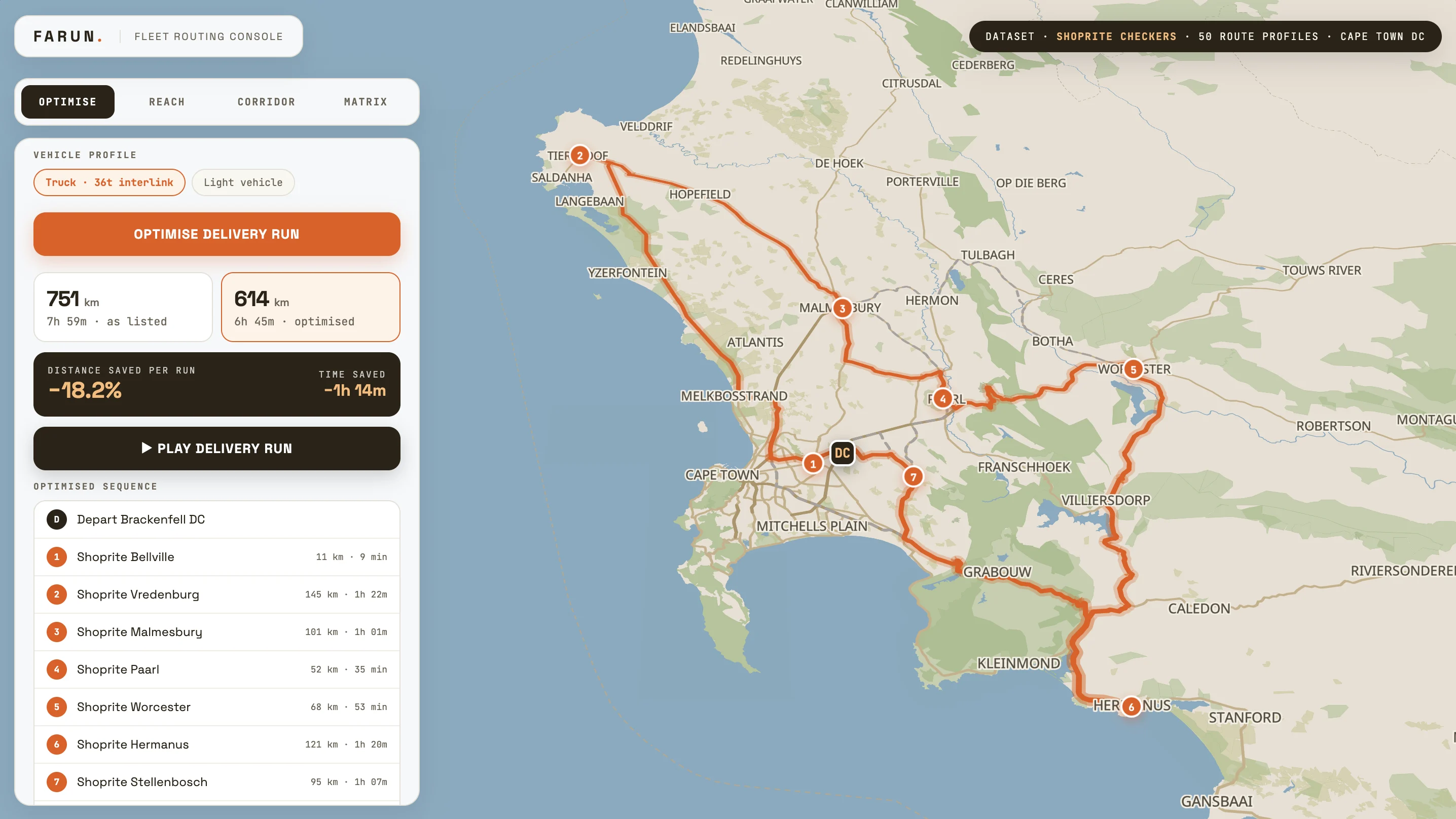
Task: Click the number 3 badge for Shoprite Malmesbury
Action: [56, 632]
